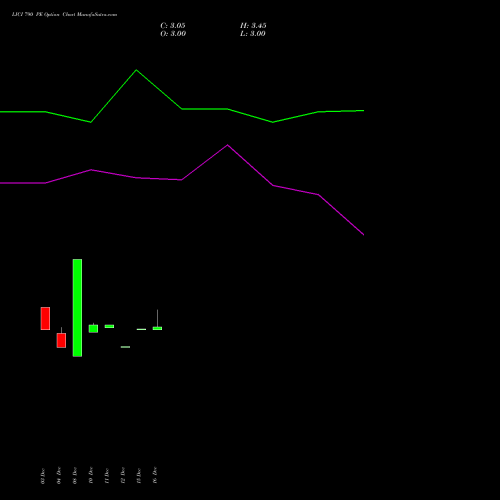This screenshot has height=500, width=500.
Task: Click the L: 3.00 low value
Action: pos(253,34)
